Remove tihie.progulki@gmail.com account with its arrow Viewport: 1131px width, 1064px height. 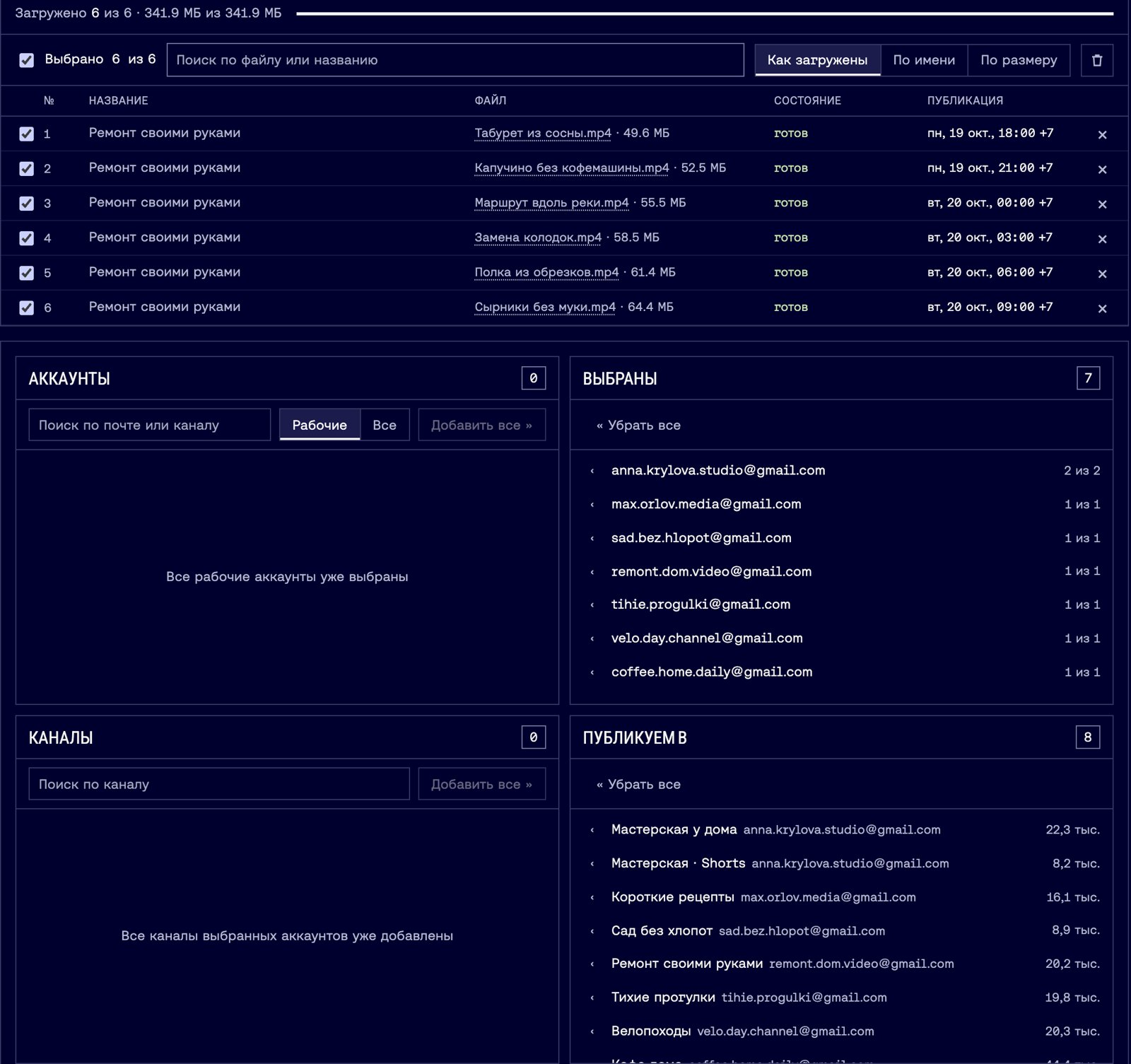(592, 605)
